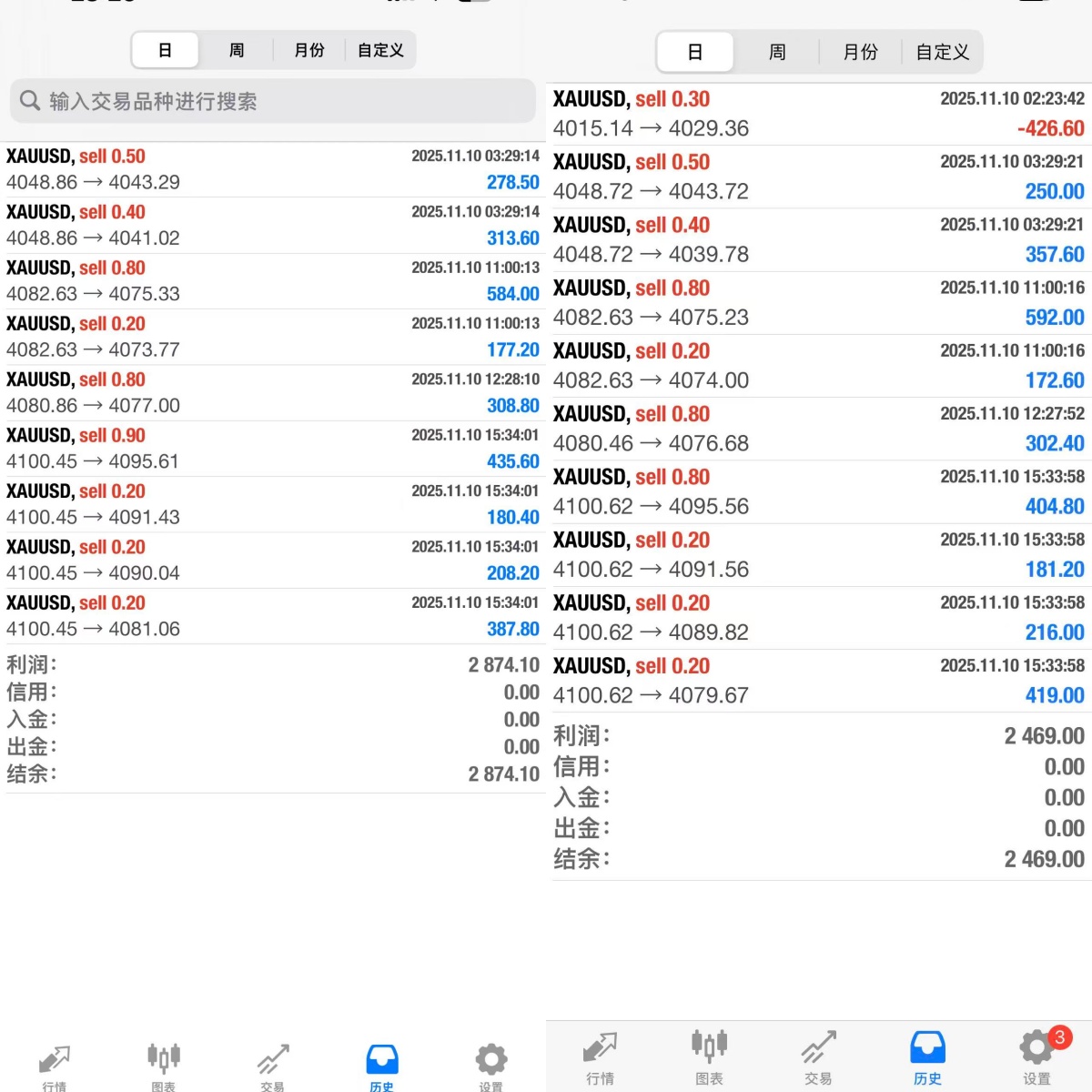This screenshot has width=1092, height=1092.
Task: Open sell 0.80 trade with 584.00 profit
Action: [273, 281]
